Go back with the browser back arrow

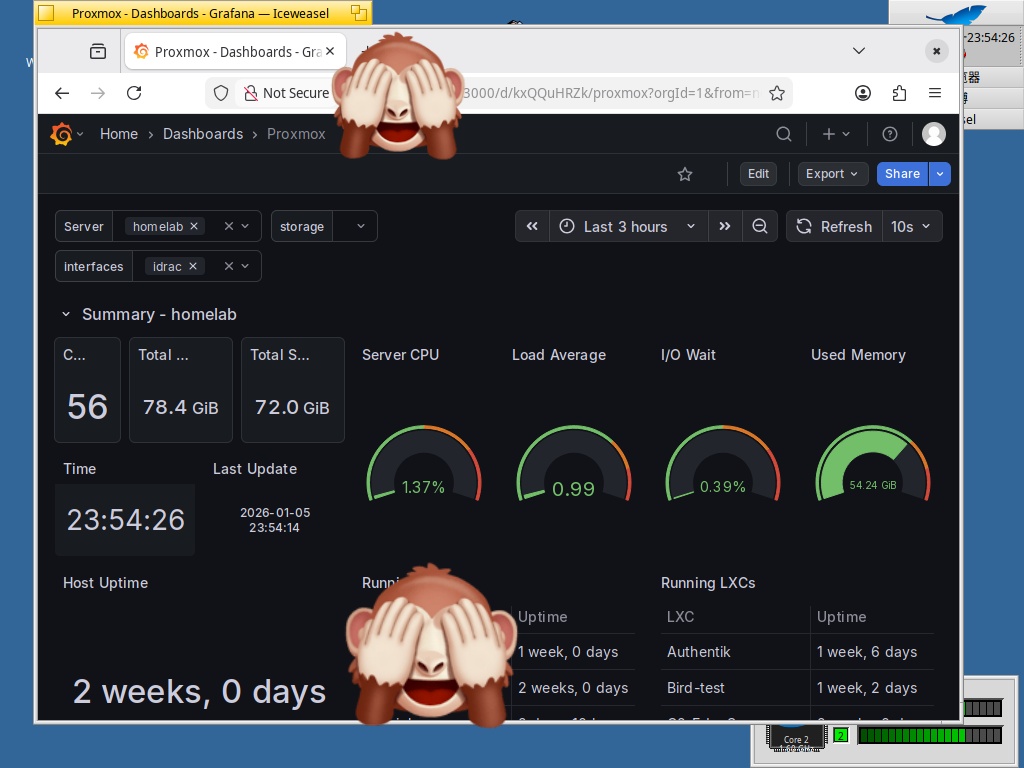pos(62,93)
